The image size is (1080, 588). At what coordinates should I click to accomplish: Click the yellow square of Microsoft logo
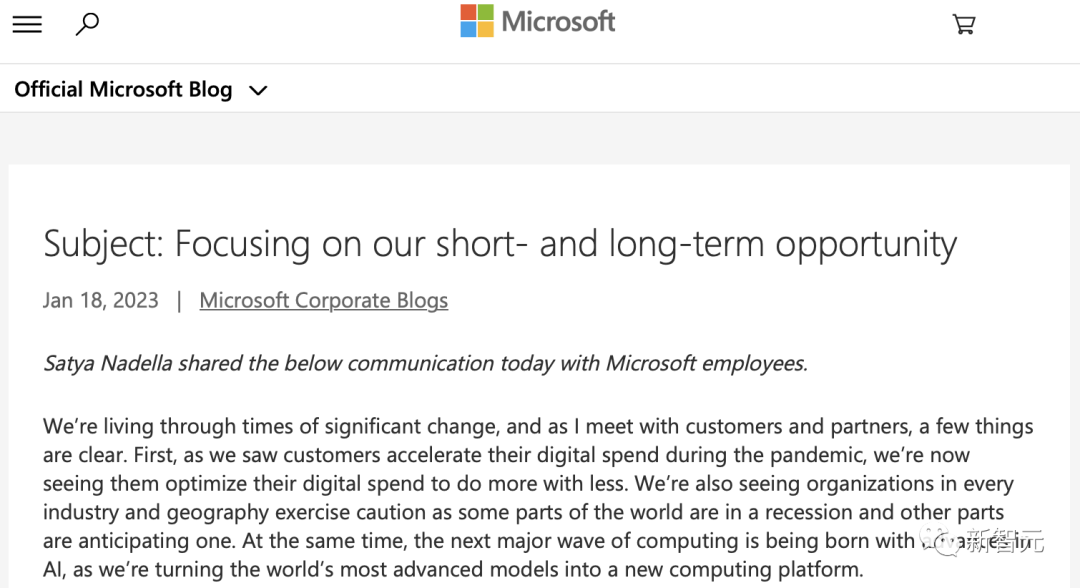point(486,30)
